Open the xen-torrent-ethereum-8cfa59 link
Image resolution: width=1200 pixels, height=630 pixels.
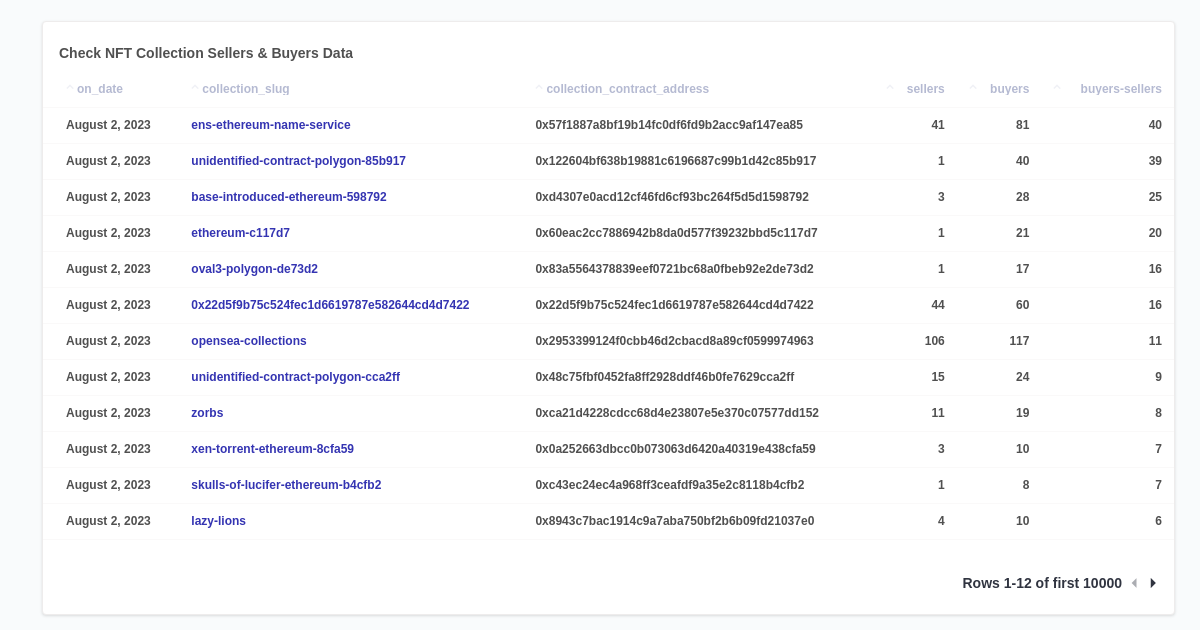(x=271, y=448)
